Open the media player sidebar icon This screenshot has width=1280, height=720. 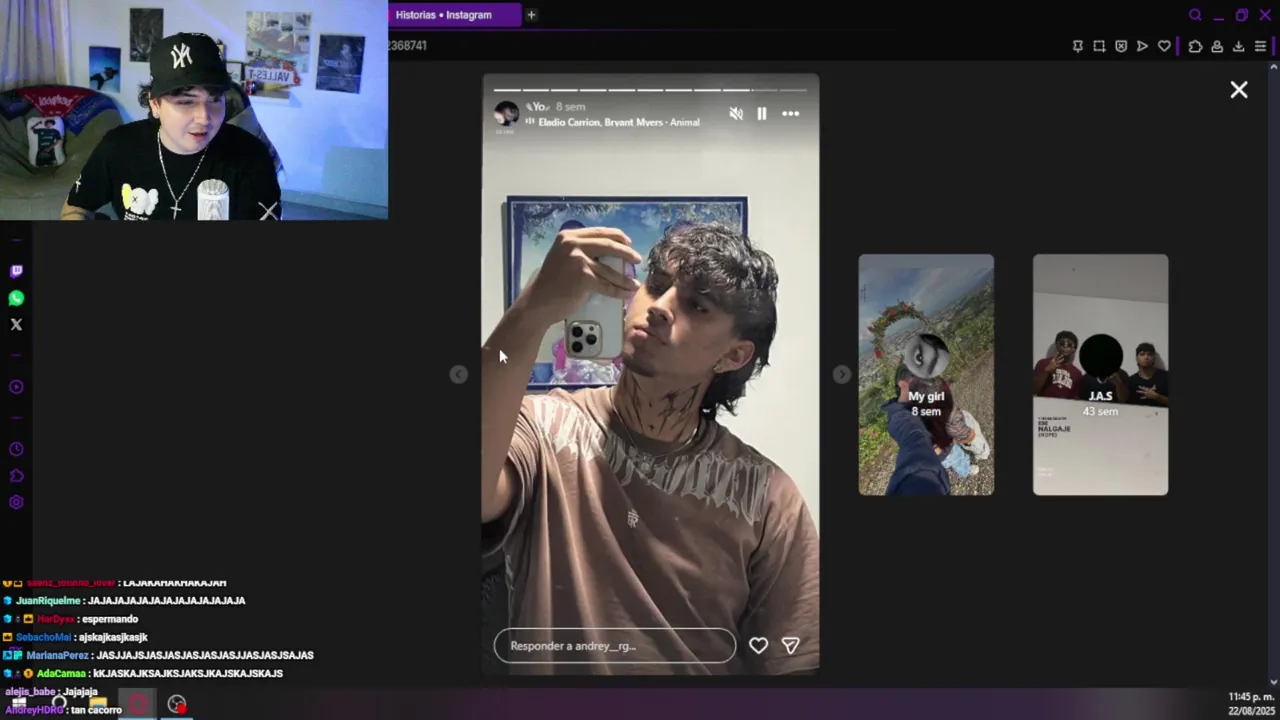(x=16, y=387)
